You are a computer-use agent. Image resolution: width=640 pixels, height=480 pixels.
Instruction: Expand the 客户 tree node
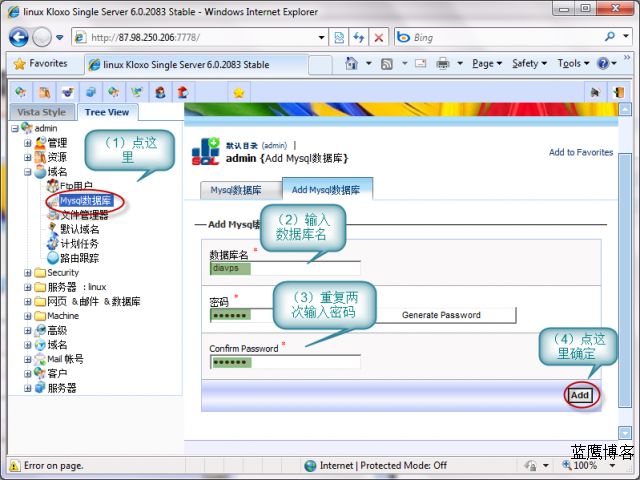tap(27, 373)
